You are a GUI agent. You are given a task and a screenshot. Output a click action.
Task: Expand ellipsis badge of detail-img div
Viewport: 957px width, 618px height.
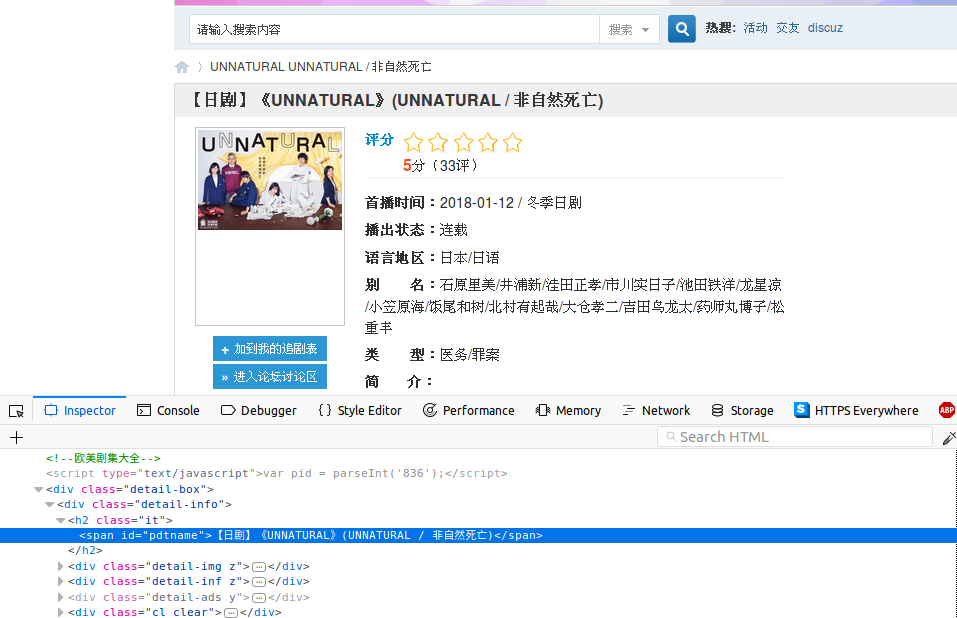click(x=259, y=567)
